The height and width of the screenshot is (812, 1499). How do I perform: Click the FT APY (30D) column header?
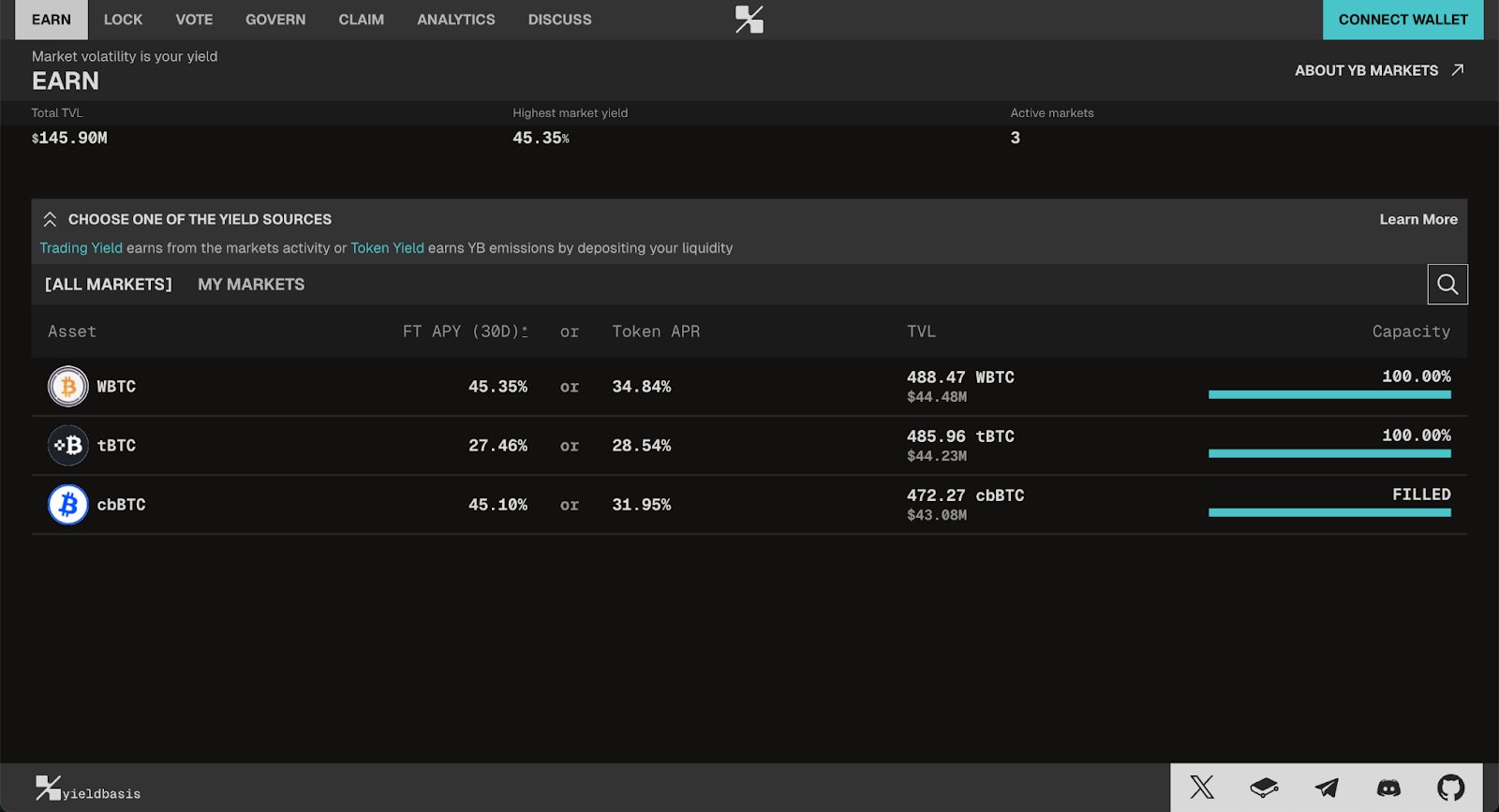[x=465, y=332]
